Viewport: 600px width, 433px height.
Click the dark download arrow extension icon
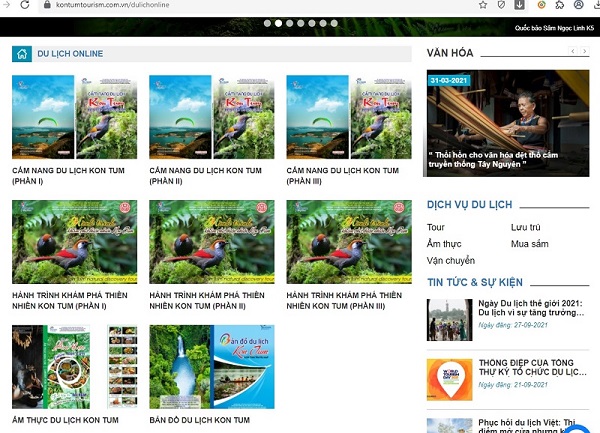pos(520,5)
